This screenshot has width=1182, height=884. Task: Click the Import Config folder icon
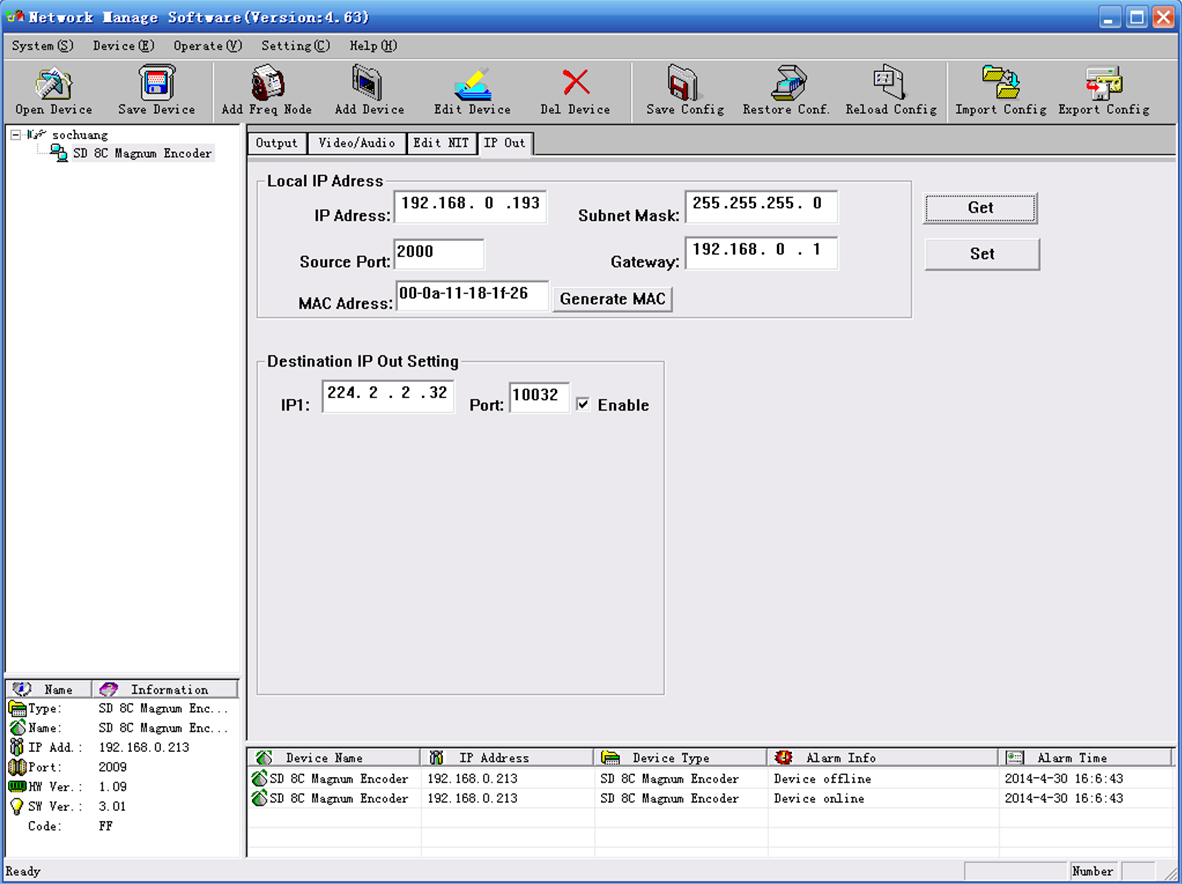[x=1001, y=84]
